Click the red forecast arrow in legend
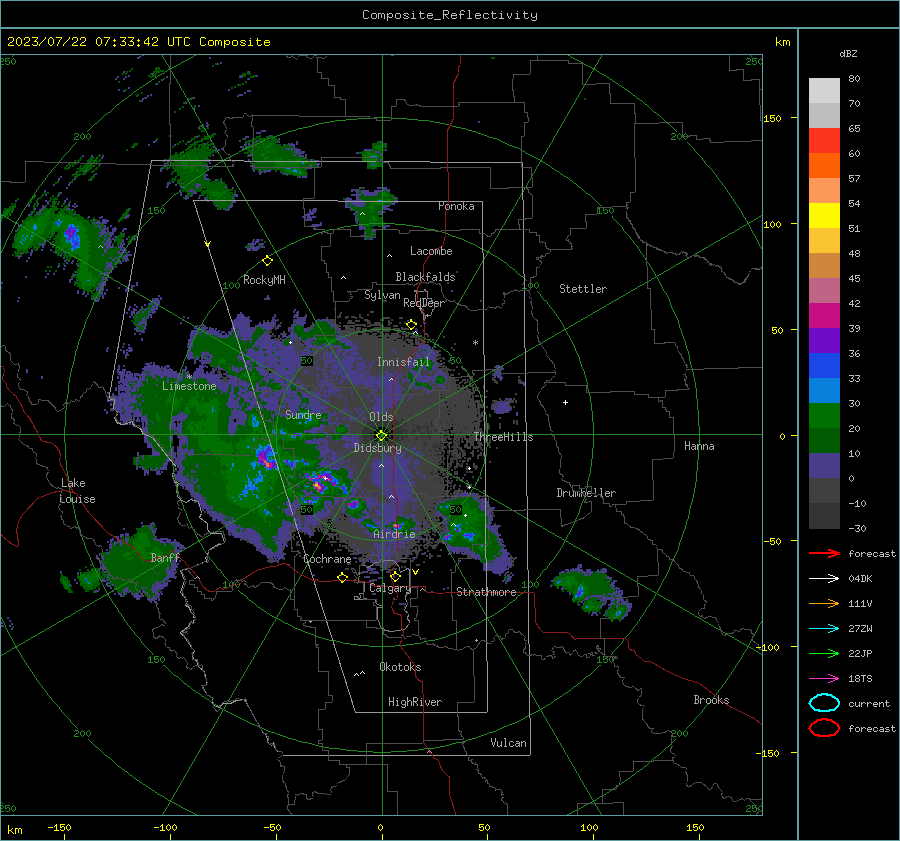 (824, 553)
